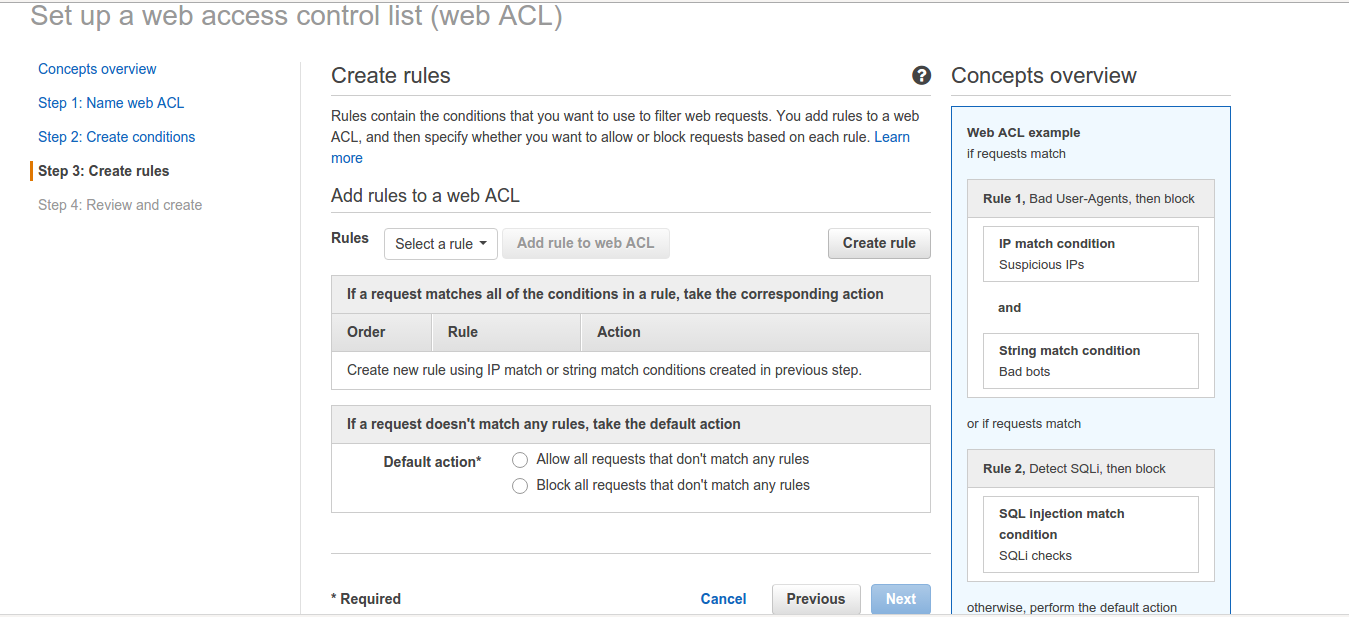This screenshot has width=1349, height=617.
Task: Click the Cancel link
Action: [x=723, y=599]
